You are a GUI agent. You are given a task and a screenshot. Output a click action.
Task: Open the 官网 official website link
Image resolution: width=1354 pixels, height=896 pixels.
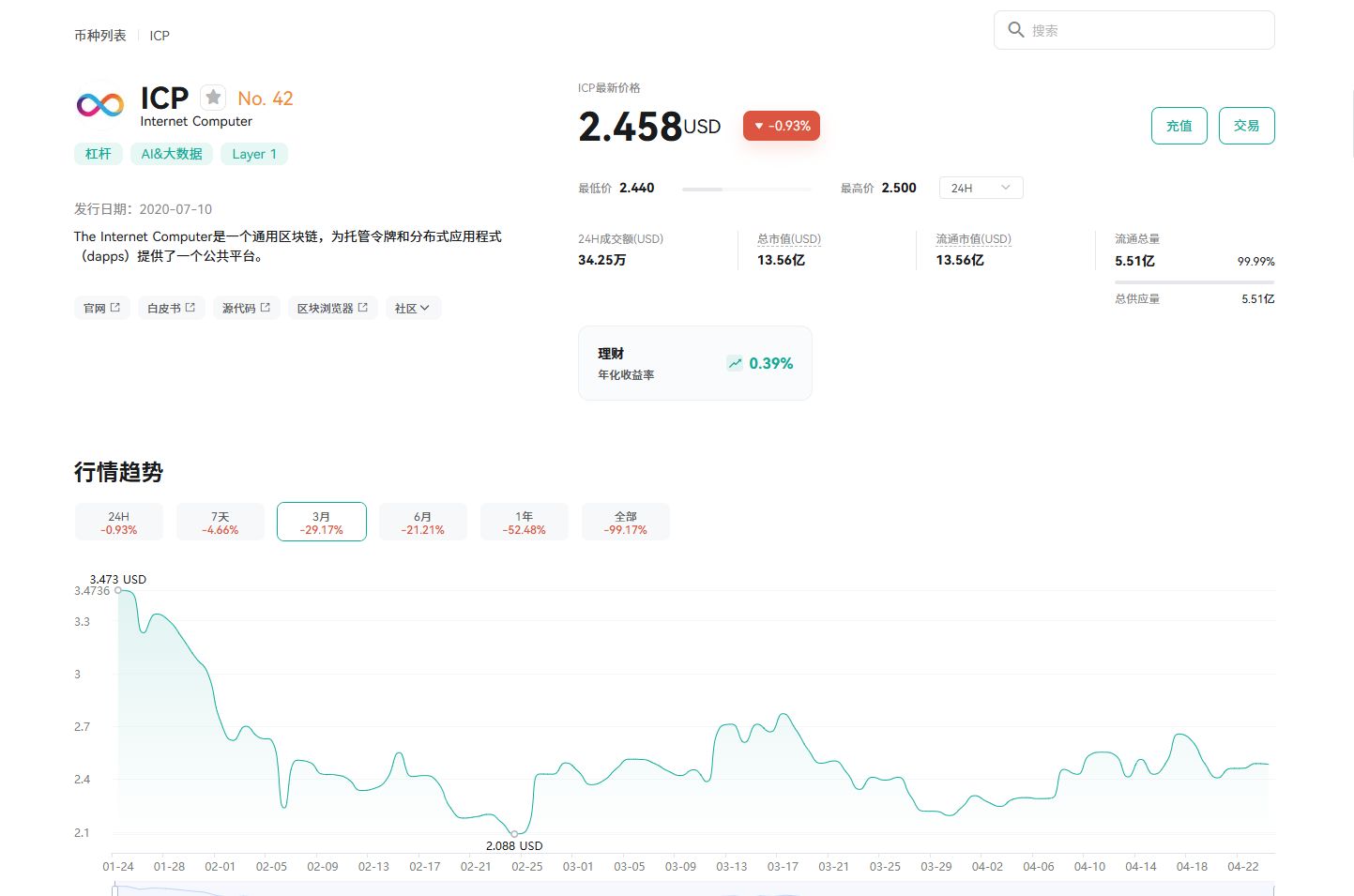[102, 308]
